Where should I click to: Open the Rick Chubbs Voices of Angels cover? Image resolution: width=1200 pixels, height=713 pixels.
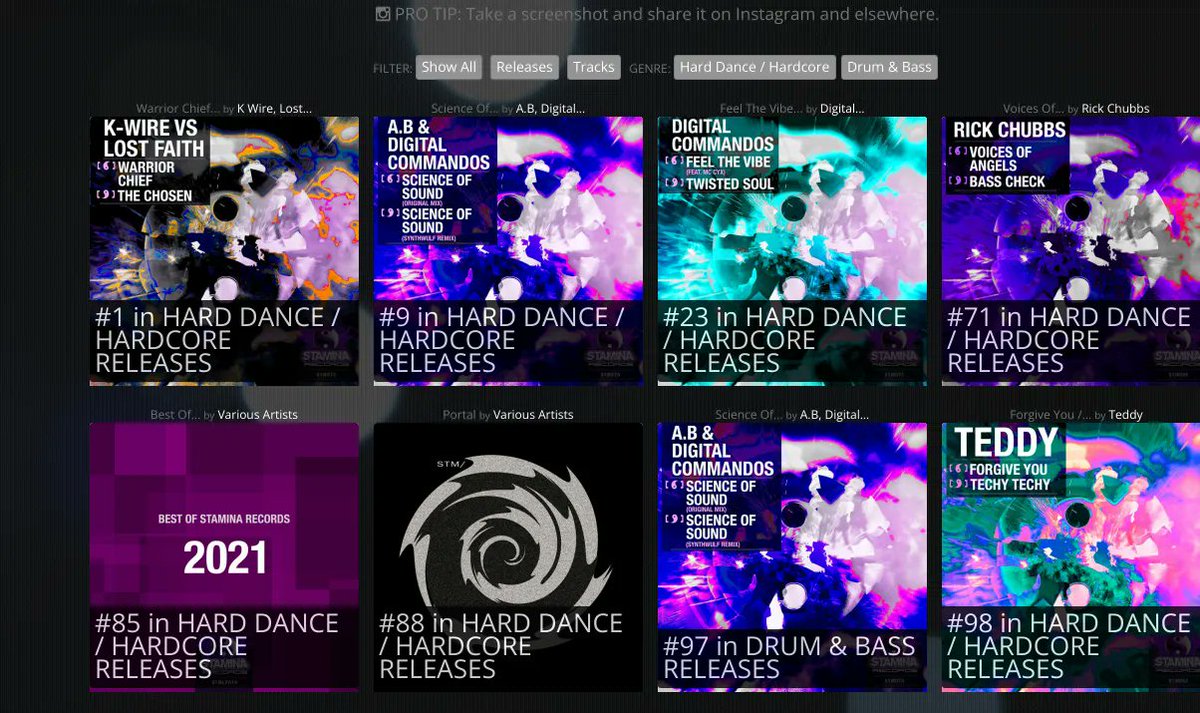pyautogui.click(x=1071, y=251)
